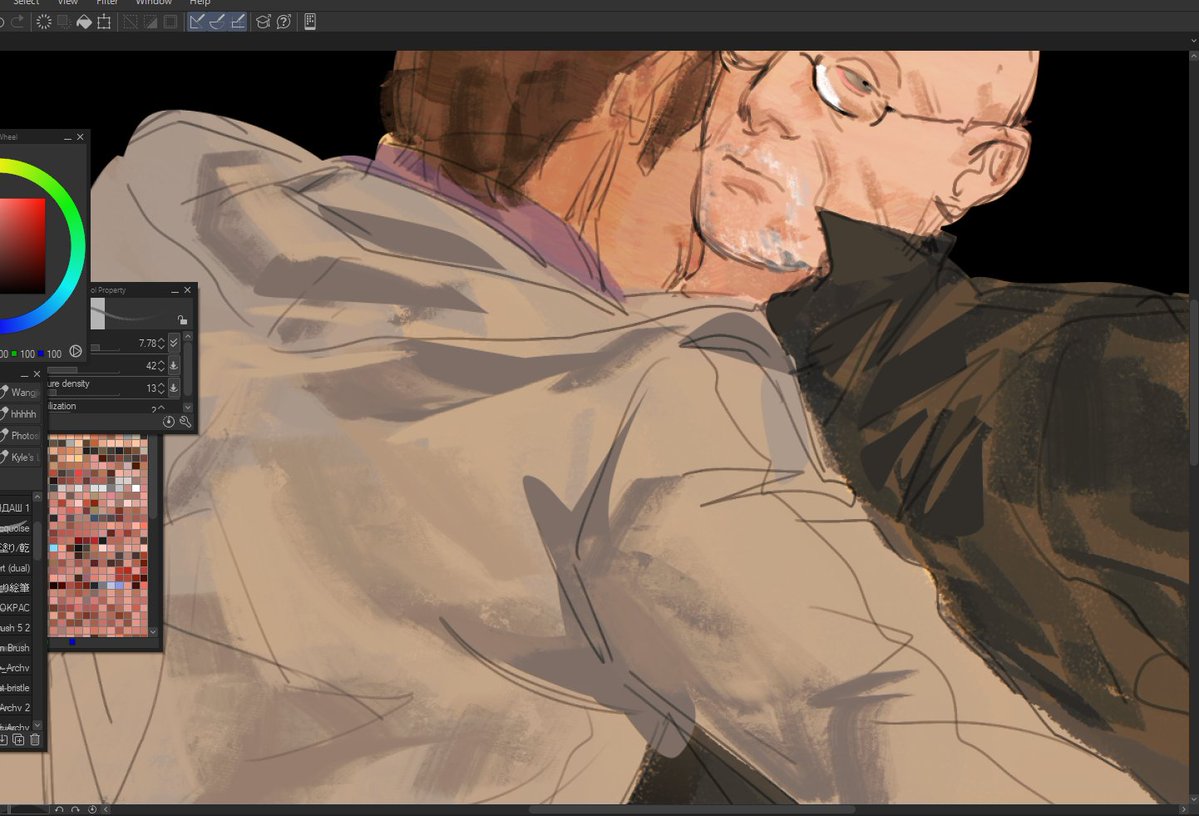Image resolution: width=1199 pixels, height=816 pixels.
Task: Open Clip Studio Tips graduation cap icon
Action: point(263,22)
